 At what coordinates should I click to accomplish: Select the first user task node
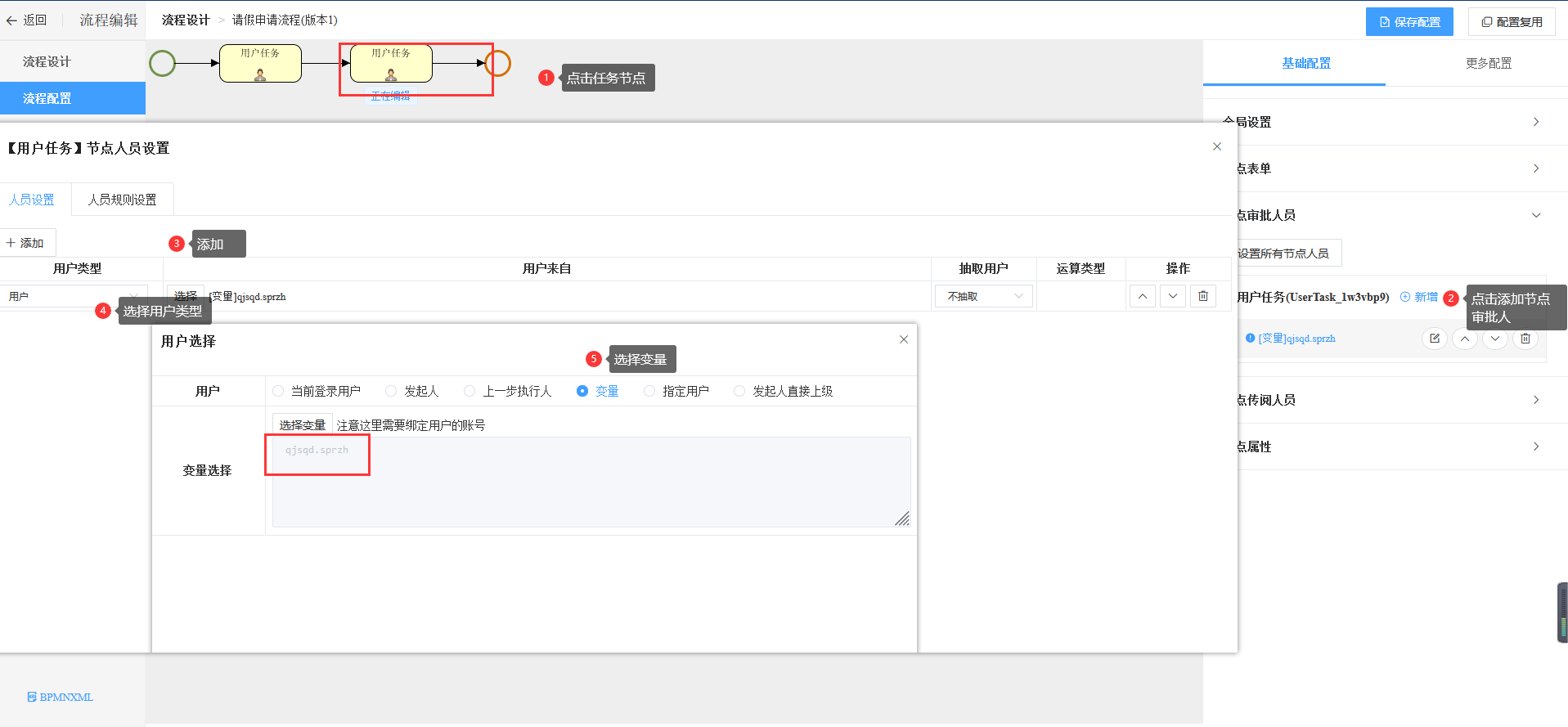[x=260, y=64]
